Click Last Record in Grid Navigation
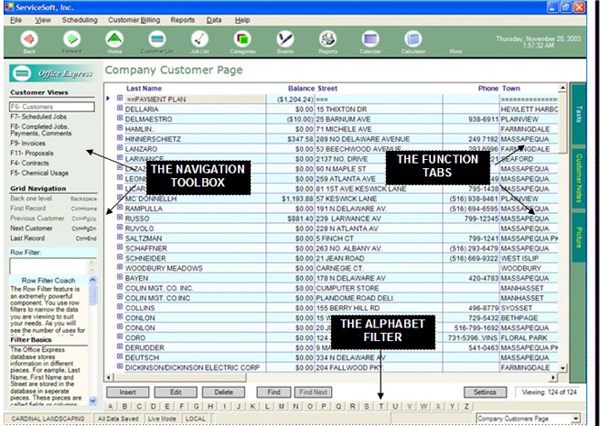600x426 pixels. (28, 238)
